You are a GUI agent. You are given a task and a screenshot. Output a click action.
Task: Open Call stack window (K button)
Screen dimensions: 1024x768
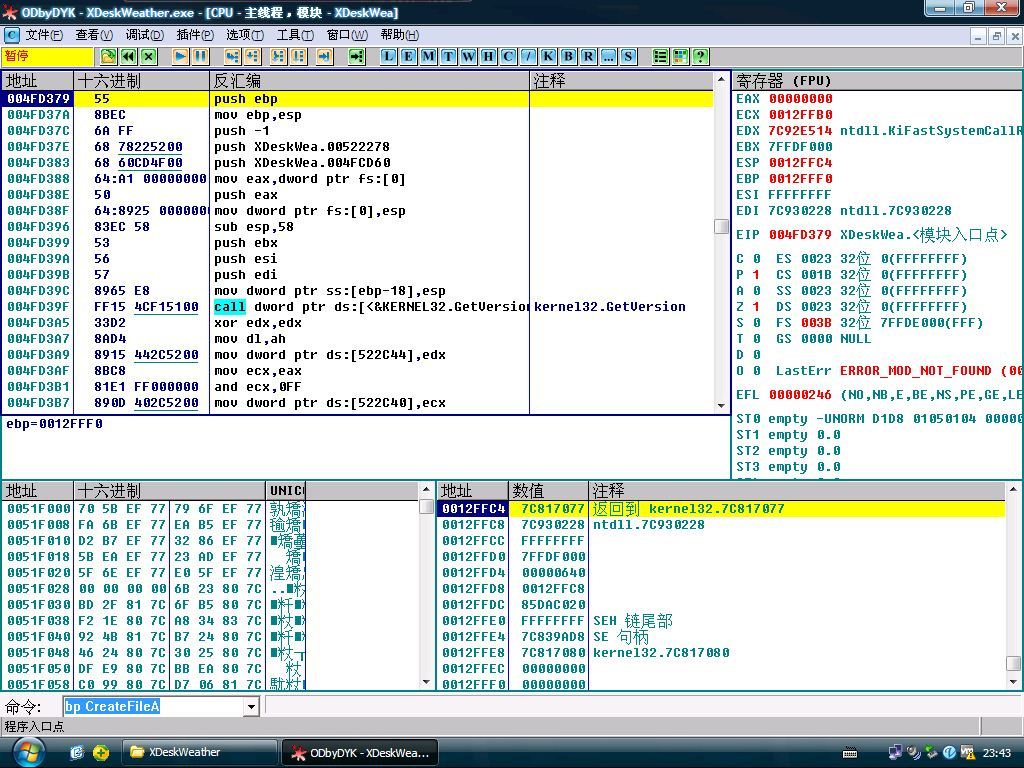pyautogui.click(x=548, y=57)
